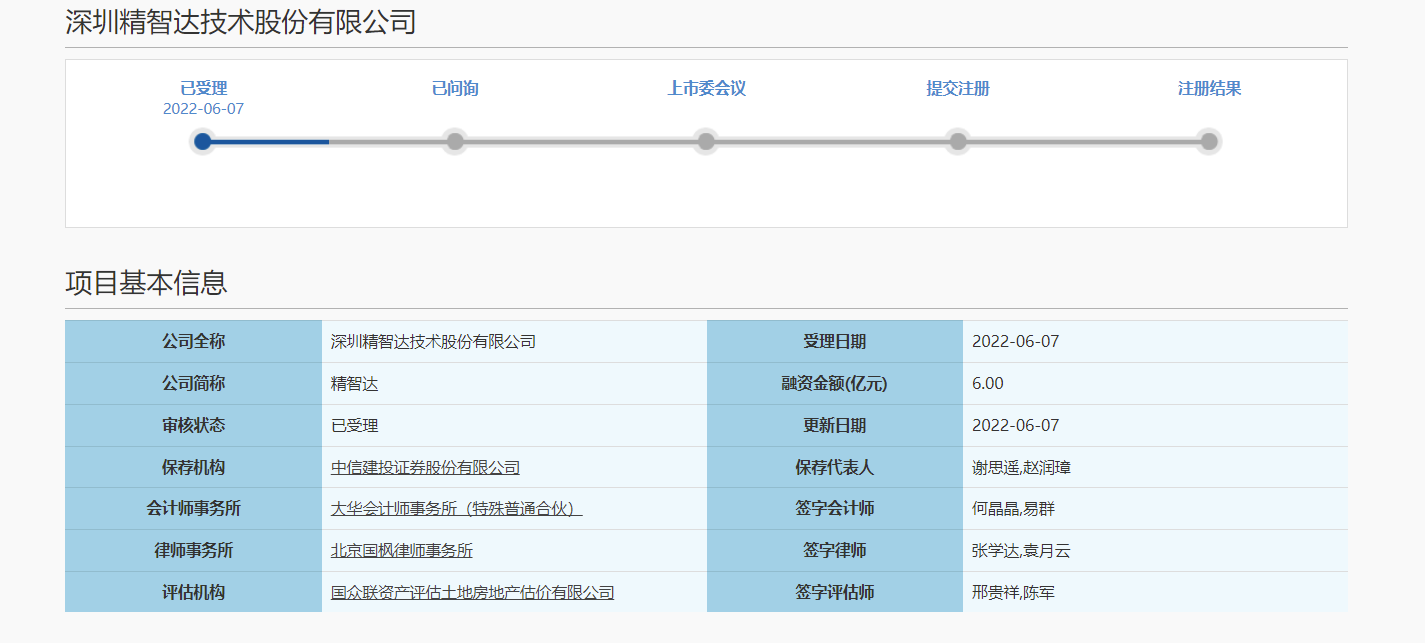Click the page title 深圳精智达技术股份有限公司
1425x643 pixels.
point(241,22)
